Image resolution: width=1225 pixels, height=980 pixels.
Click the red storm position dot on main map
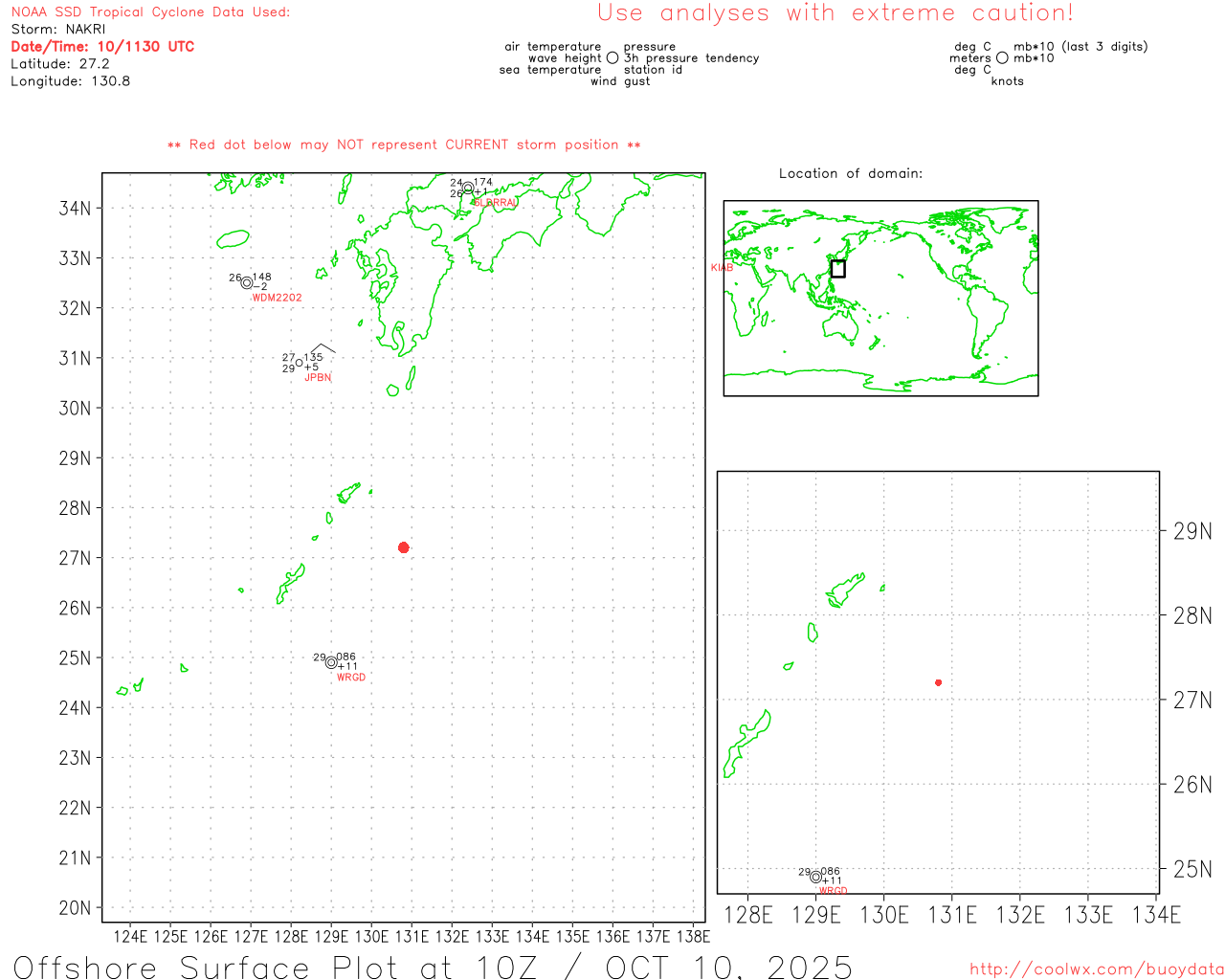(x=403, y=547)
